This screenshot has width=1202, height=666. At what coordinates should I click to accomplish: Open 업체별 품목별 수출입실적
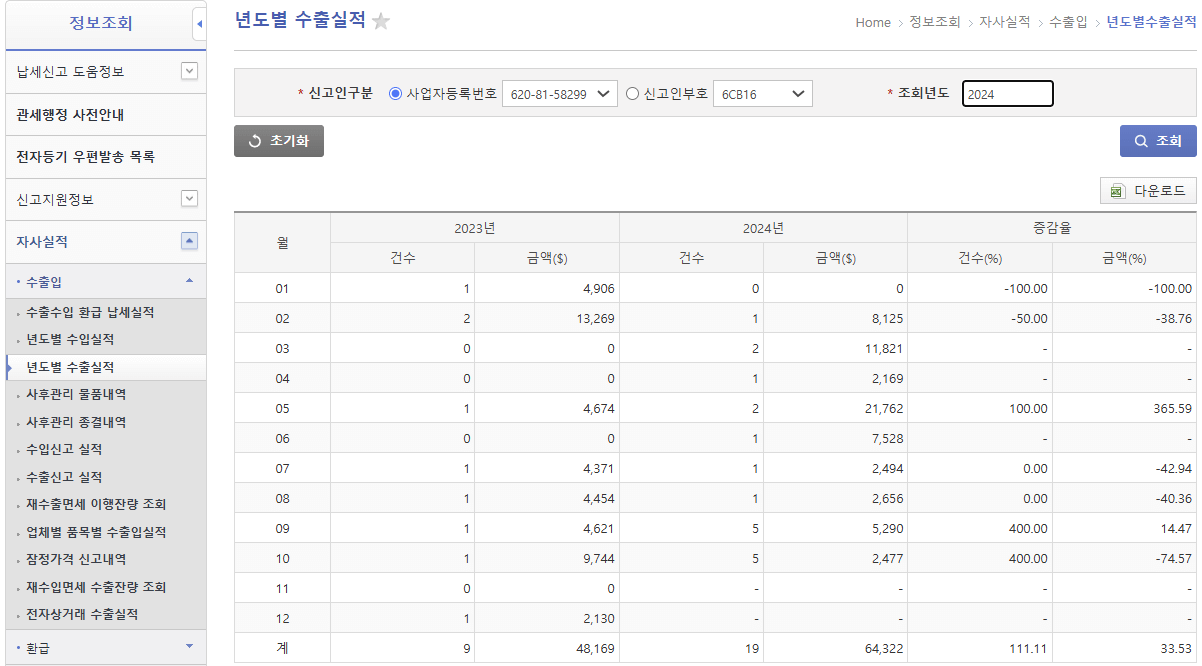click(x=96, y=532)
